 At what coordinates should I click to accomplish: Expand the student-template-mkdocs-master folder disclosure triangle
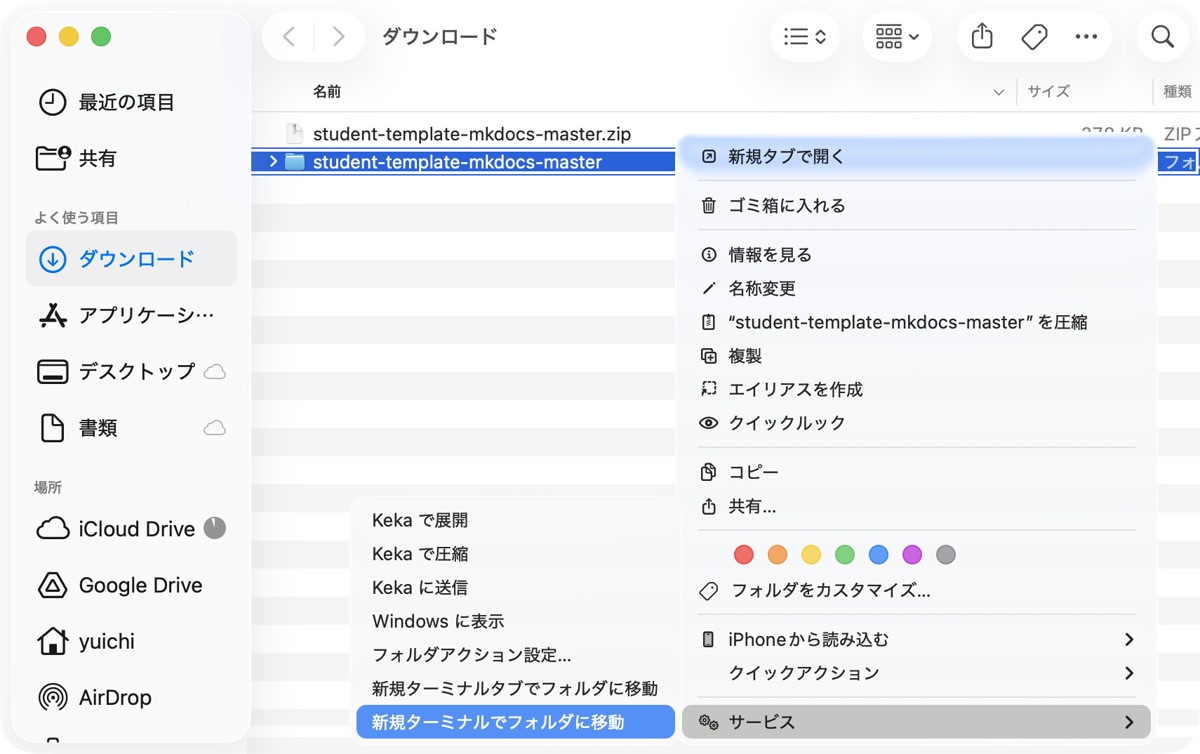[272, 160]
